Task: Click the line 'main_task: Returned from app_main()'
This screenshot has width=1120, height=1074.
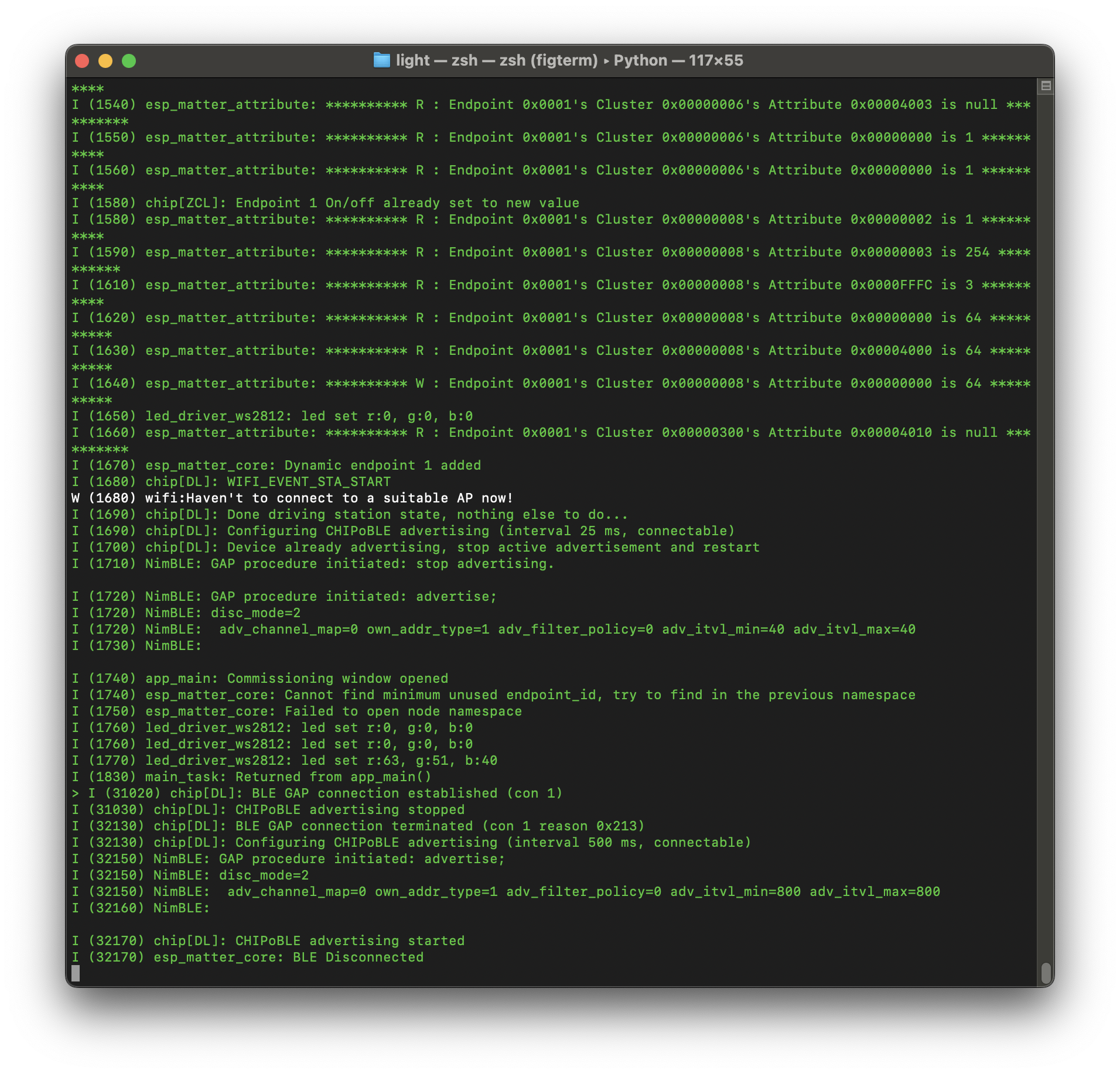Action: pyautogui.click(x=251, y=777)
